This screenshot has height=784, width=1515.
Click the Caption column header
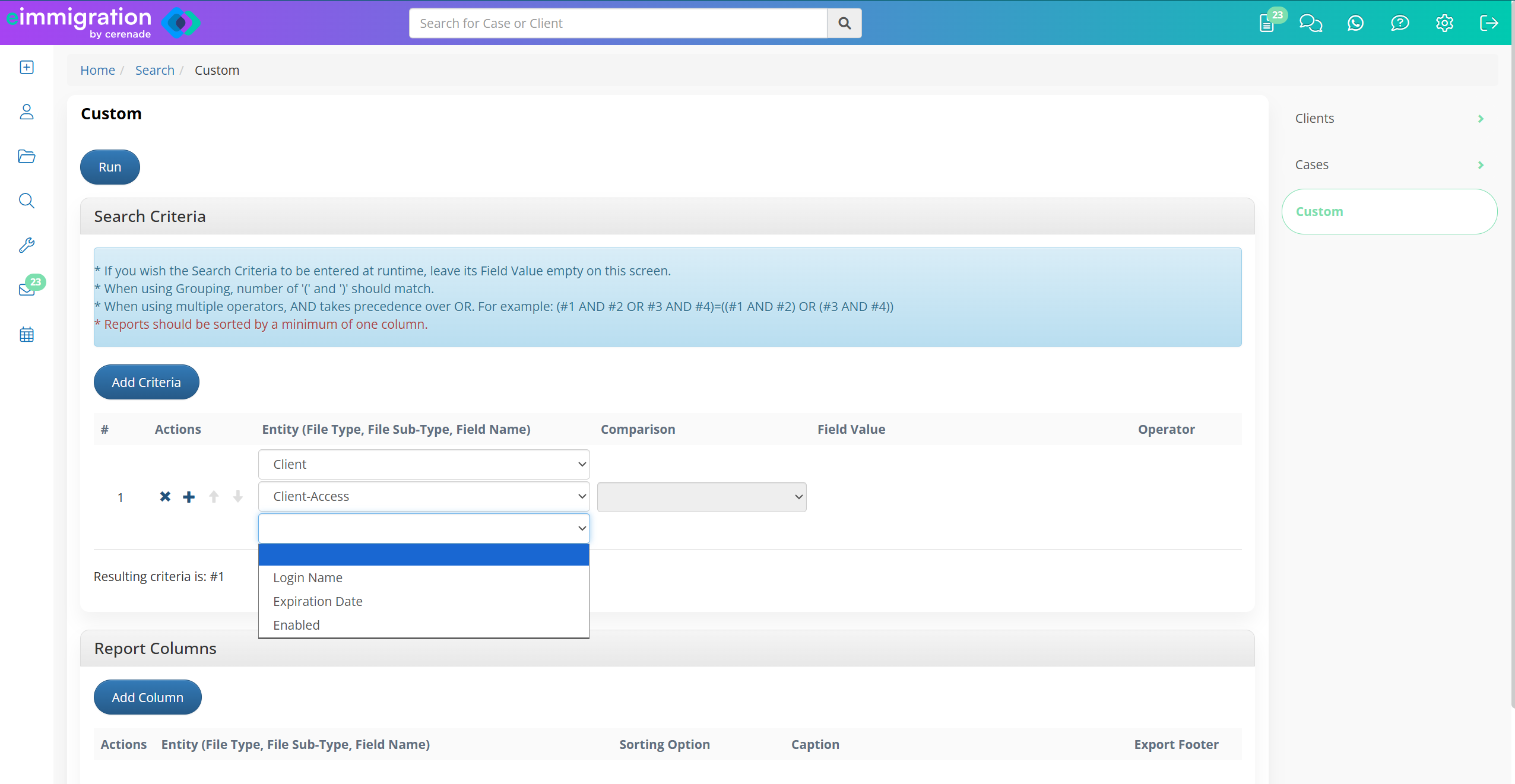(815, 744)
